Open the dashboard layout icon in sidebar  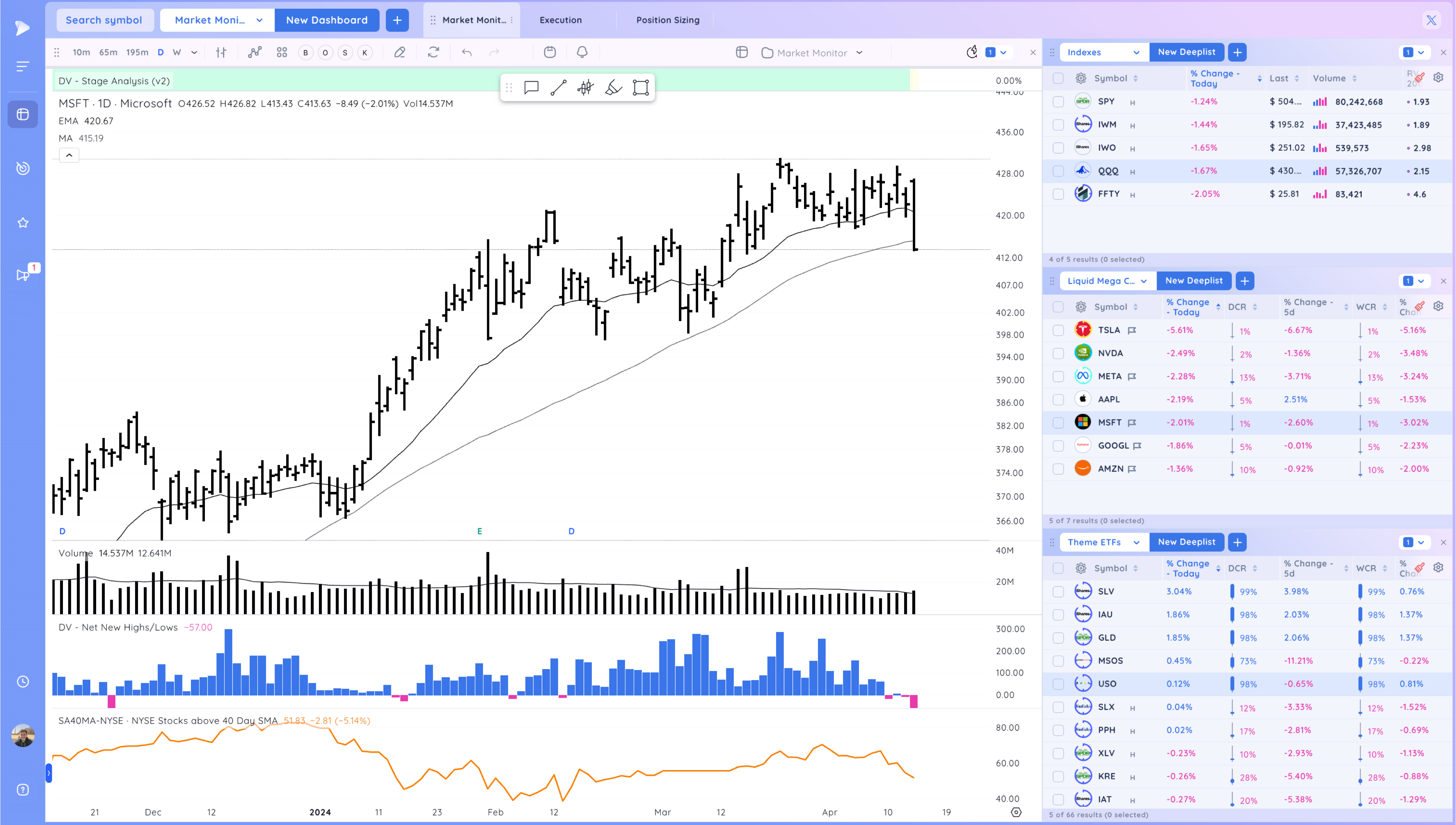tap(23, 114)
